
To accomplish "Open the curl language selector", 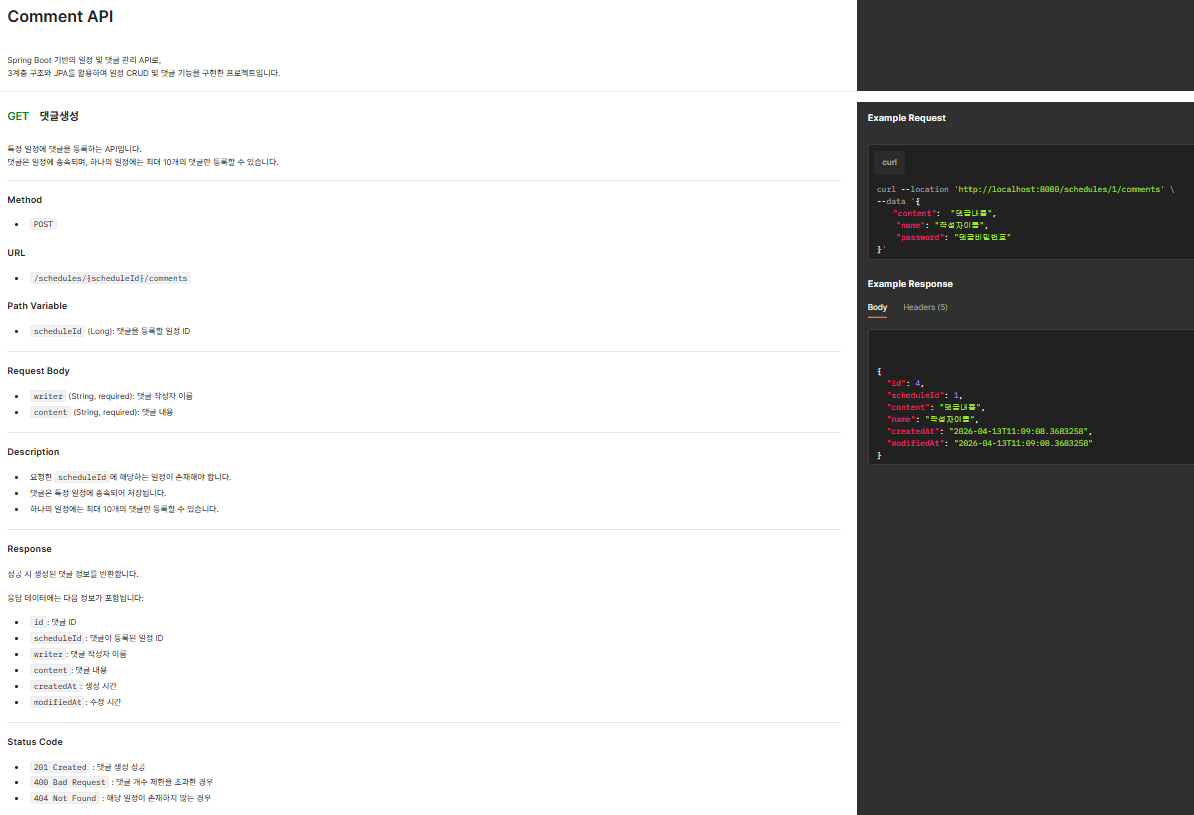I will [889, 162].
